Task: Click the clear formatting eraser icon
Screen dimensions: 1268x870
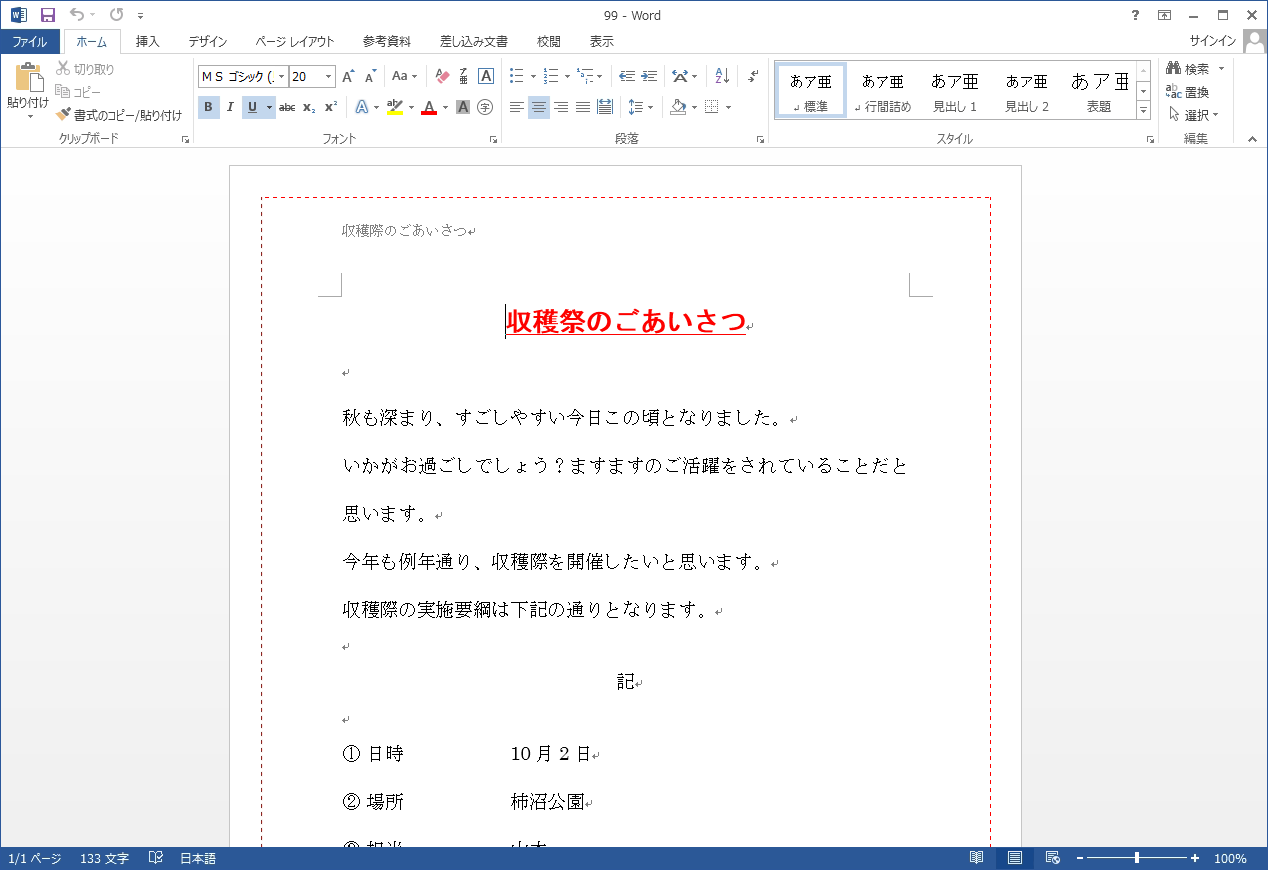Action: (x=442, y=76)
